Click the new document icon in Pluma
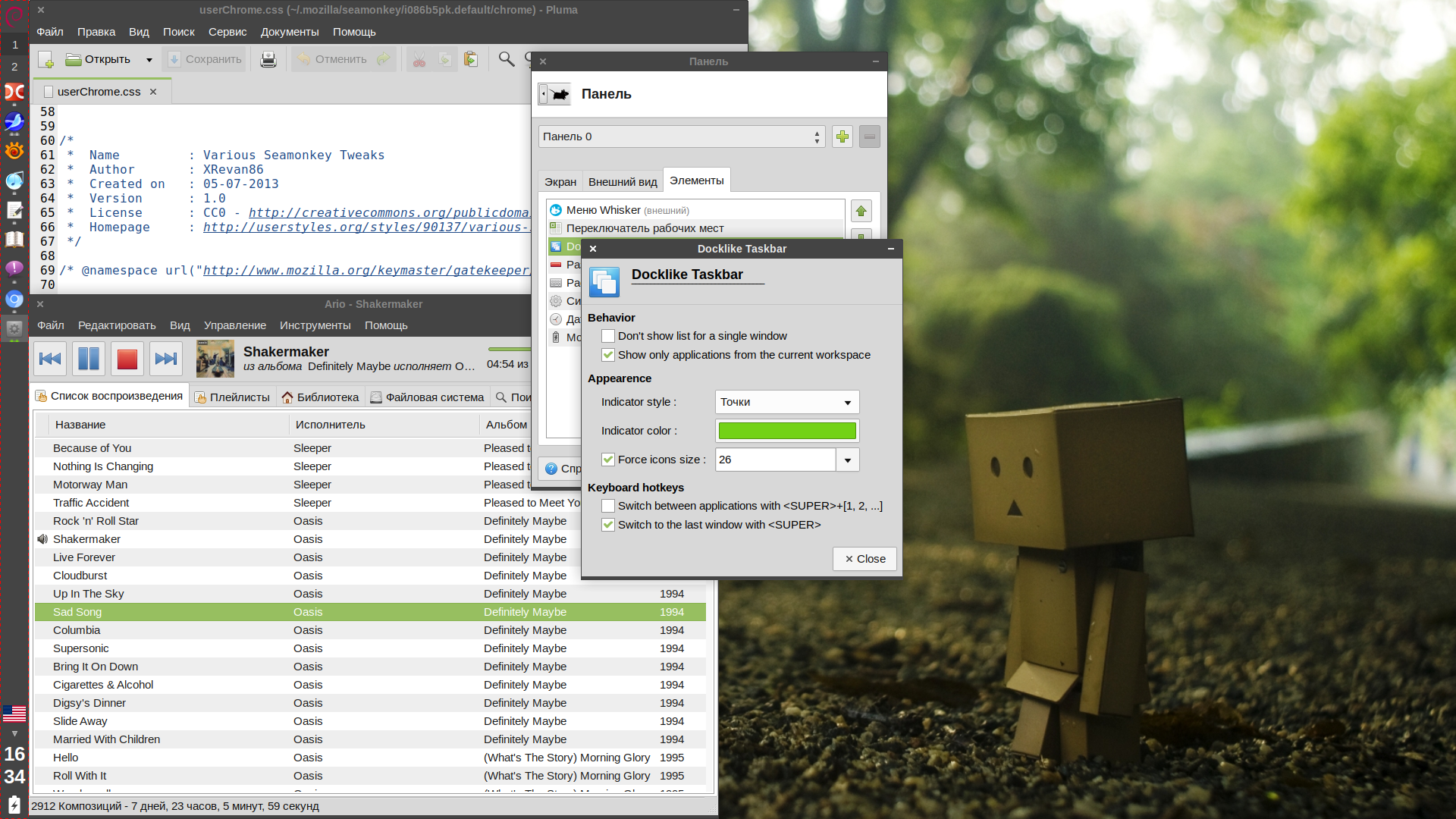The height and width of the screenshot is (819, 1456). pos(45,59)
